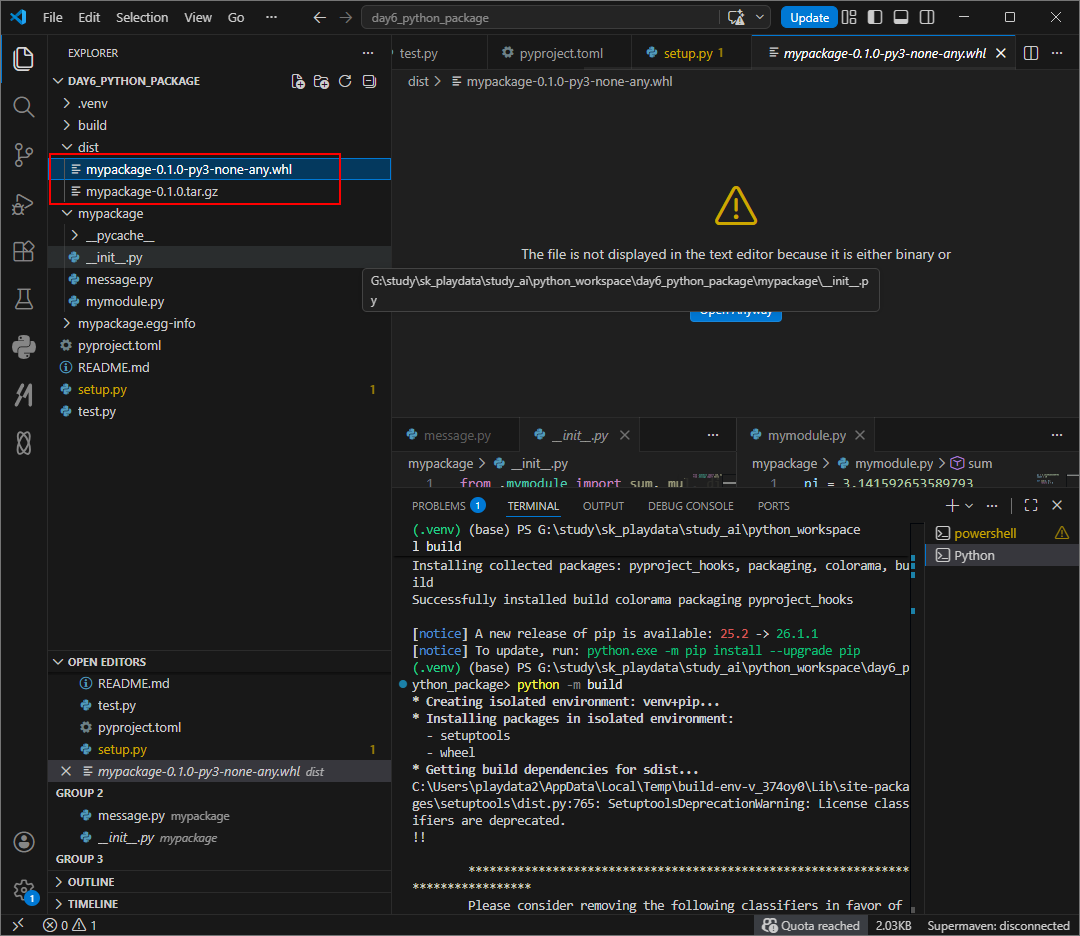The image size is (1080, 936).
Task: Open the Search view in activity bar
Action: [23, 106]
